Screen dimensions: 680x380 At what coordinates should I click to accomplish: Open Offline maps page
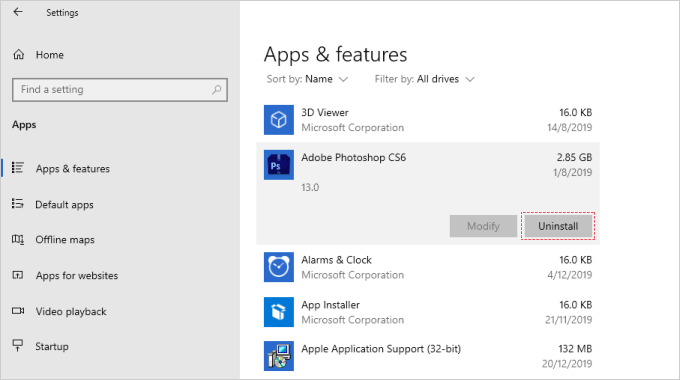click(x=65, y=240)
